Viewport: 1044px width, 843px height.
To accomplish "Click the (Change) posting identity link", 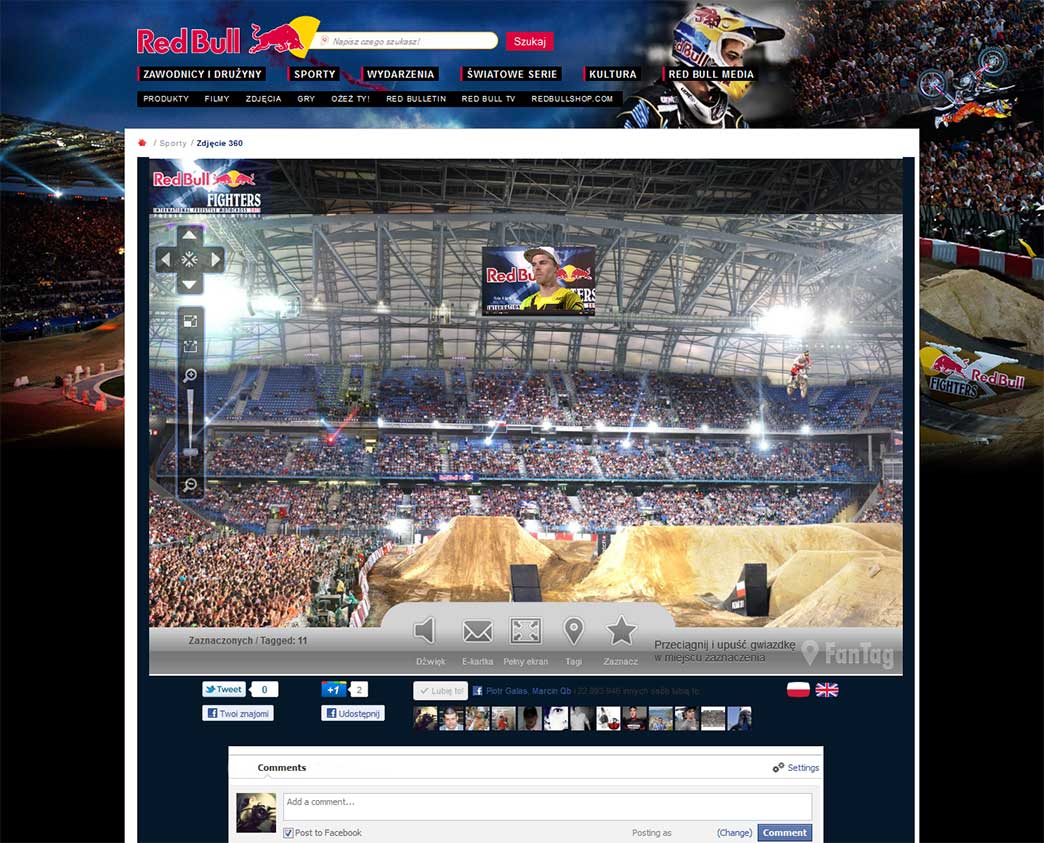I will (x=734, y=833).
